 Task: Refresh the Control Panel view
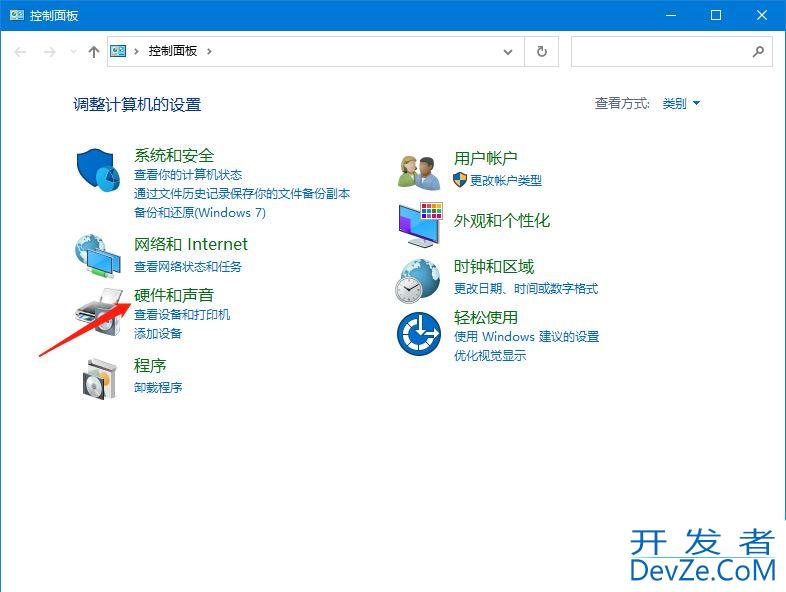(x=541, y=51)
